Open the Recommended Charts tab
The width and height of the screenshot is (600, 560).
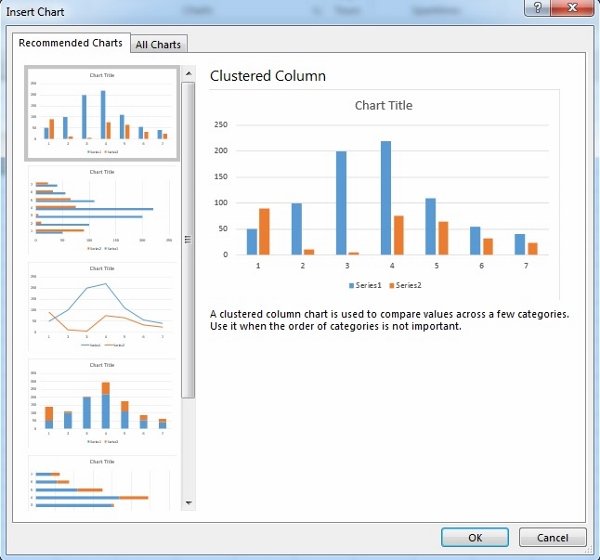tap(71, 43)
